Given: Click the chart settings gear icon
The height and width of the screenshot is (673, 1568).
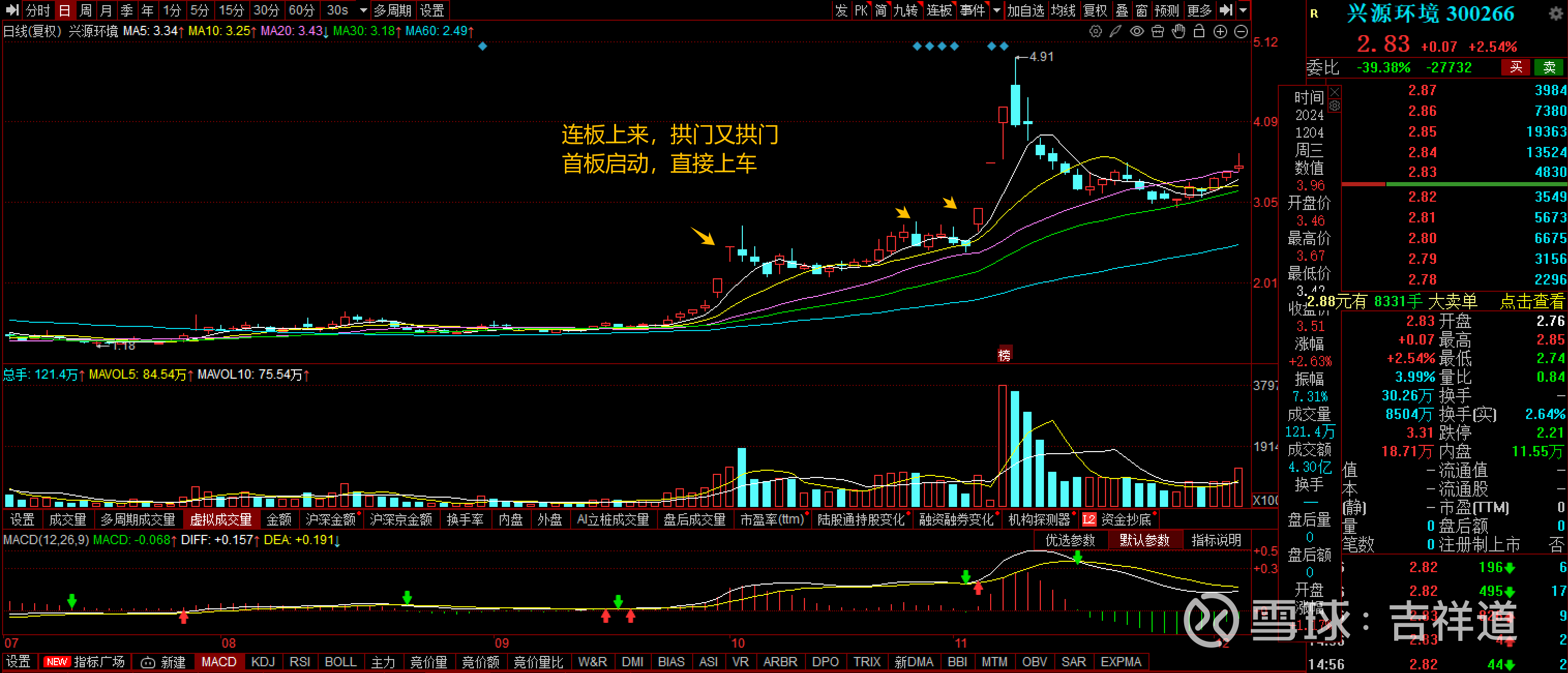Looking at the screenshot, I should pyautogui.click(x=1095, y=32).
